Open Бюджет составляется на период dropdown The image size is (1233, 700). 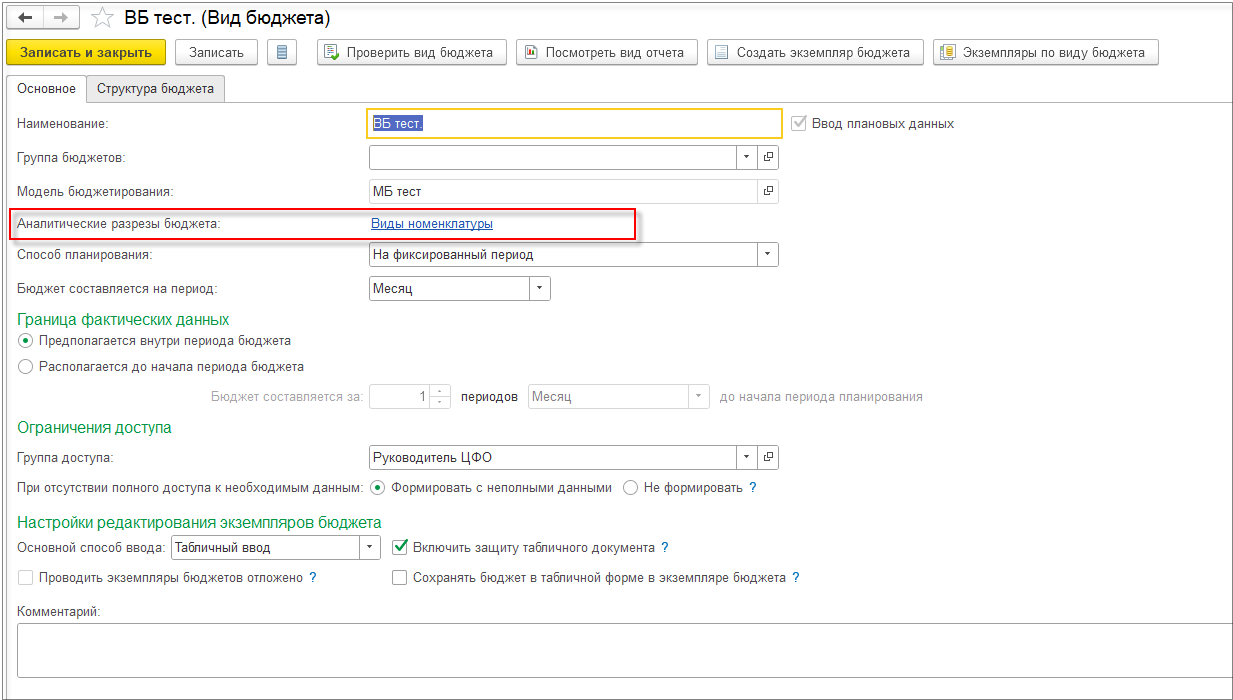coord(540,288)
